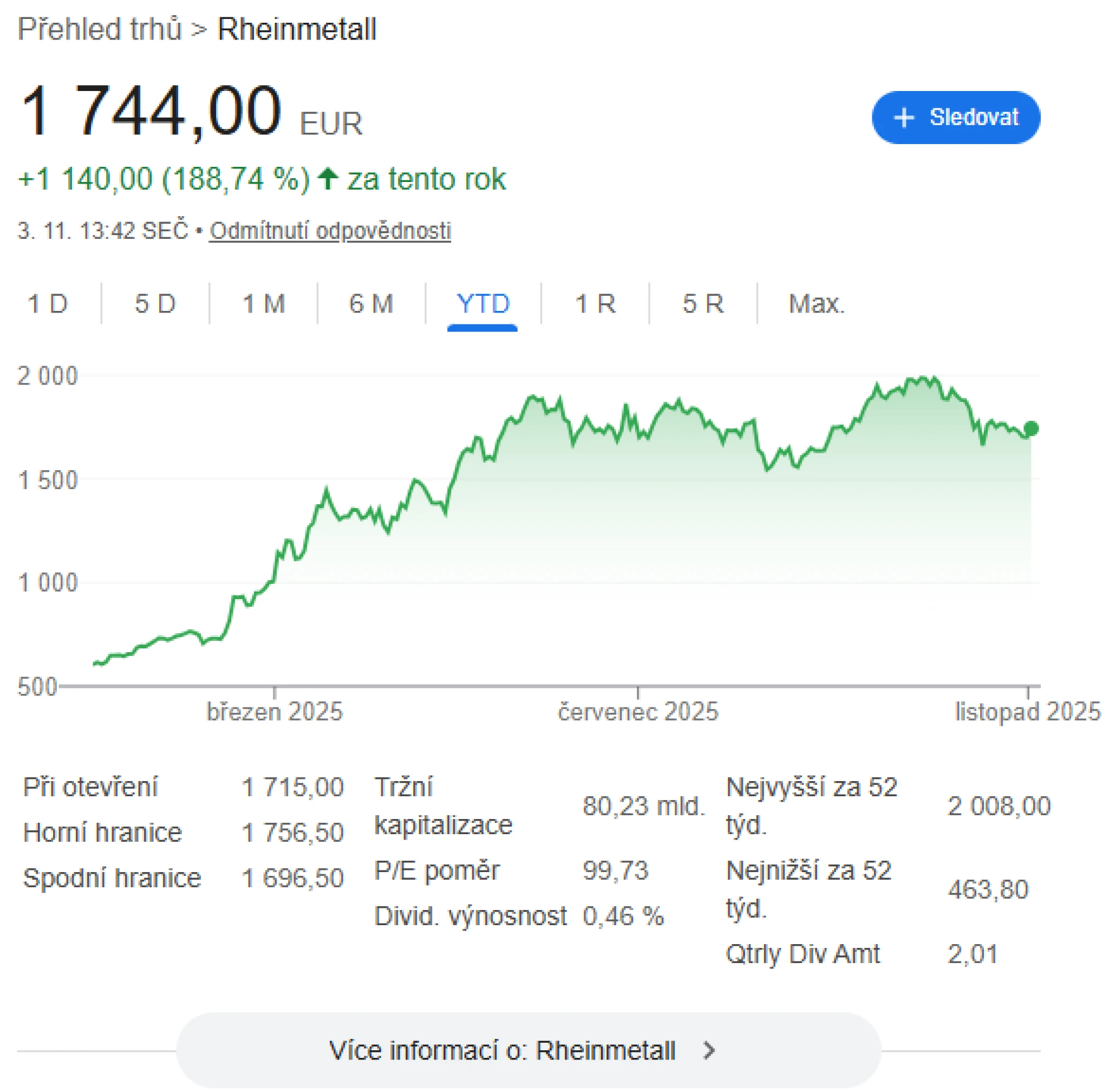This screenshot has height=1092, width=1109.
Task: Select the Max. range tab
Action: tap(817, 304)
